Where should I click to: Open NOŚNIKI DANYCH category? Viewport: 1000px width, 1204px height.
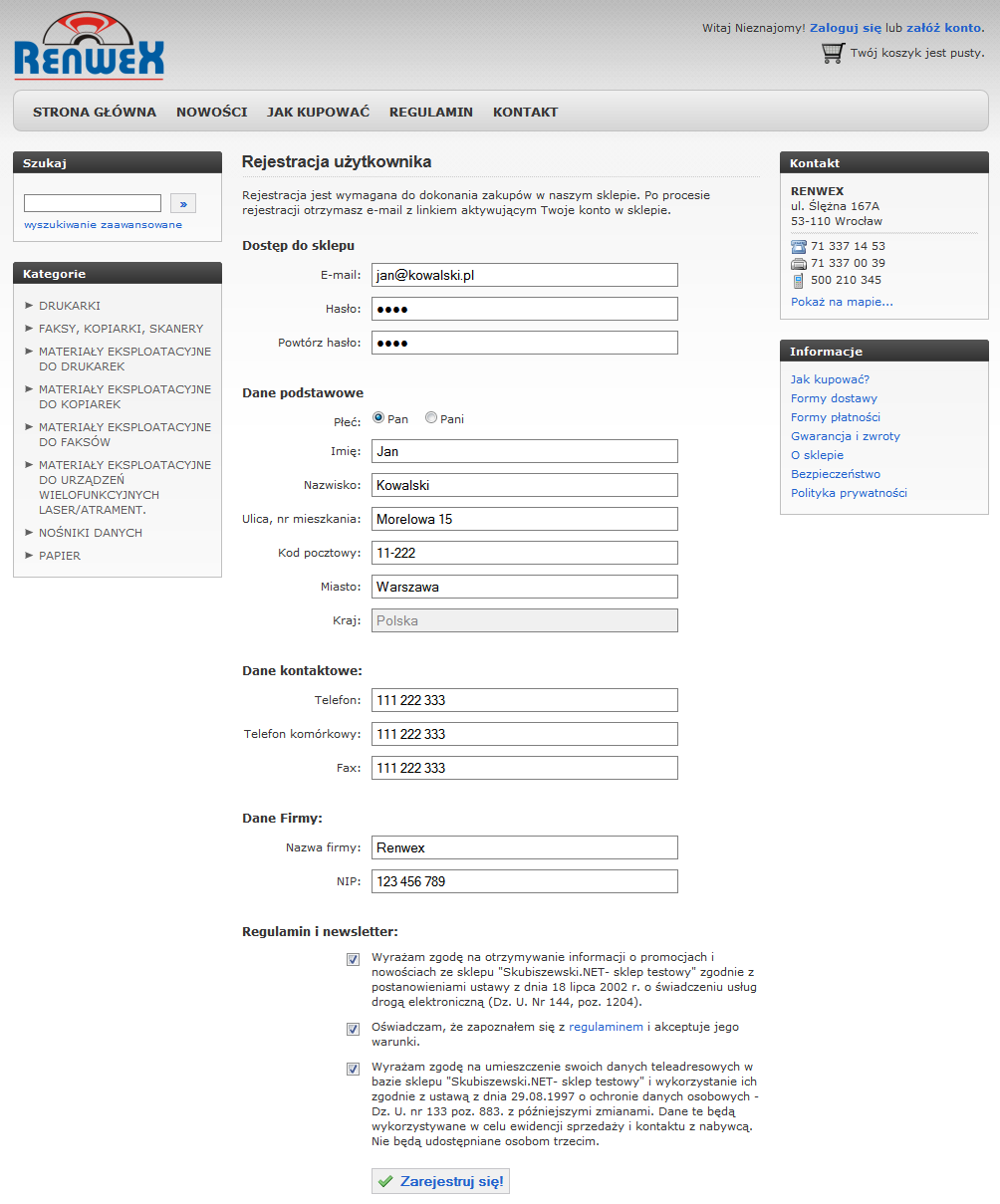pos(91,533)
